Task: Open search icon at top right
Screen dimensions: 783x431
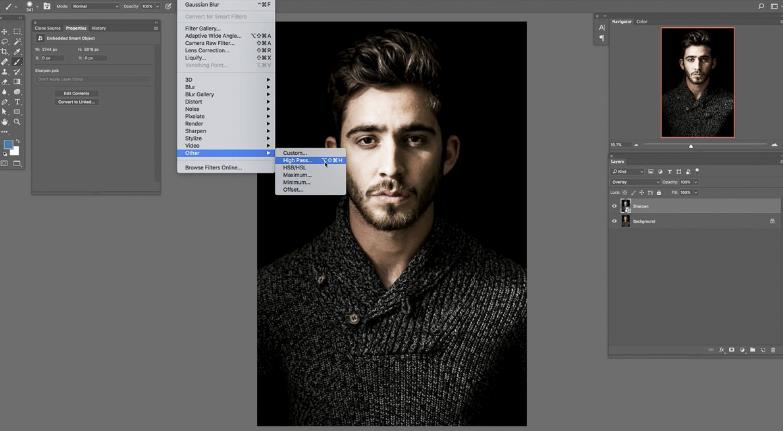Action: (761, 6)
